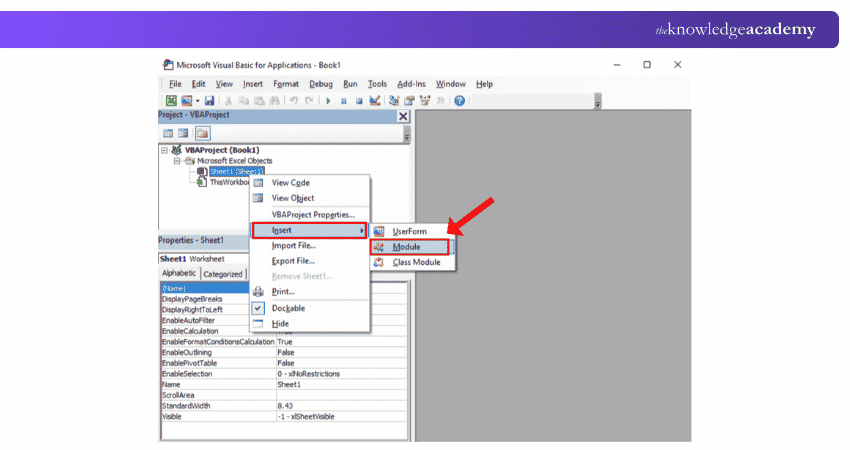The image size is (850, 450).
Task: Open toolbar options at the toolbar's end
Action: 597,101
